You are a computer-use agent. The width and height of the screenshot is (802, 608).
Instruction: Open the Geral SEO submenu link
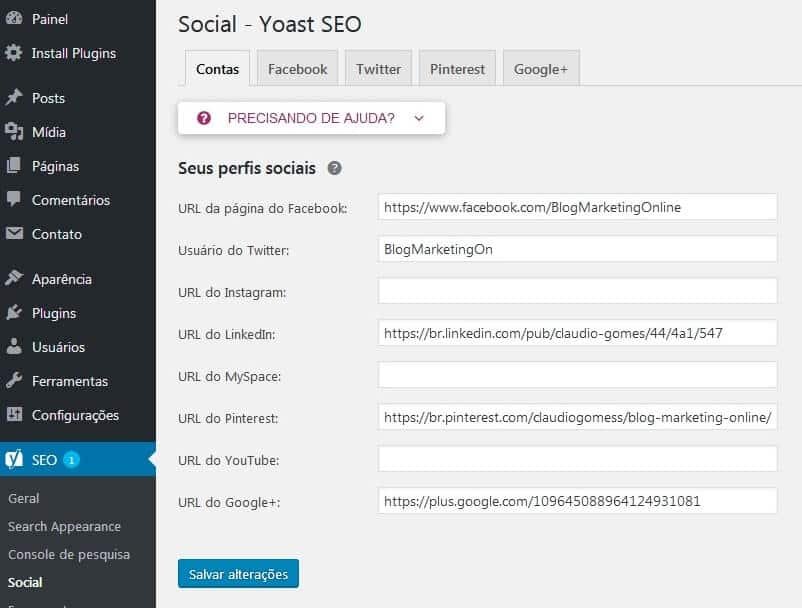tap(24, 498)
